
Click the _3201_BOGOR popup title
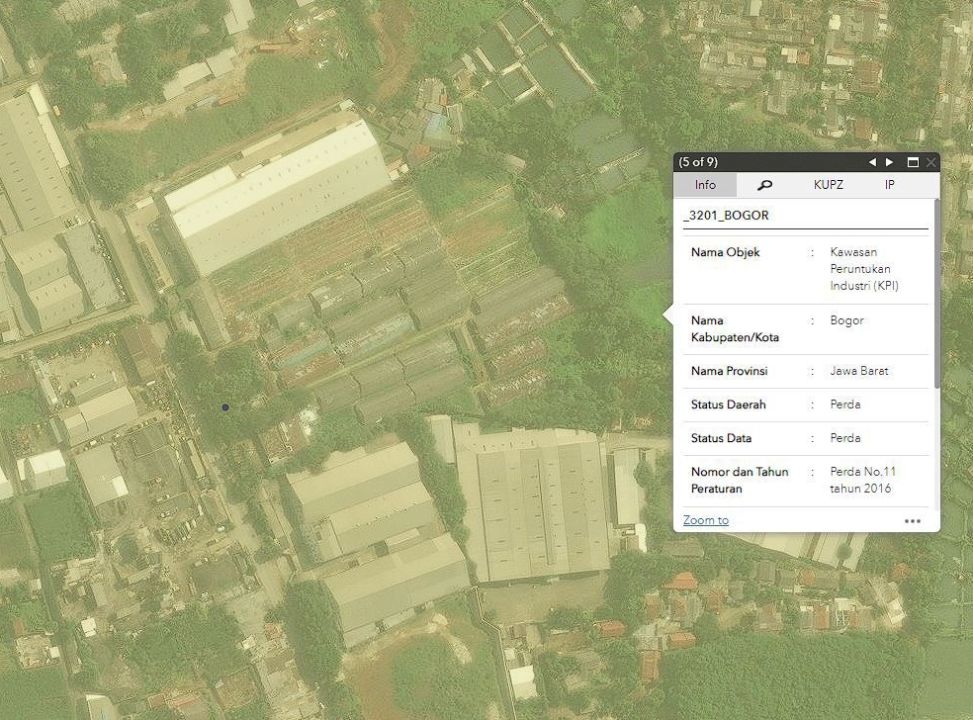point(726,216)
